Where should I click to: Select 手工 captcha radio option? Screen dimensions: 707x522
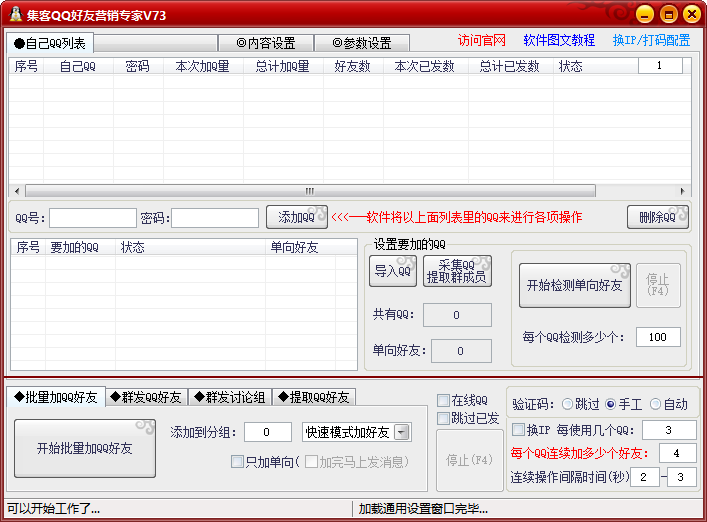(611, 404)
